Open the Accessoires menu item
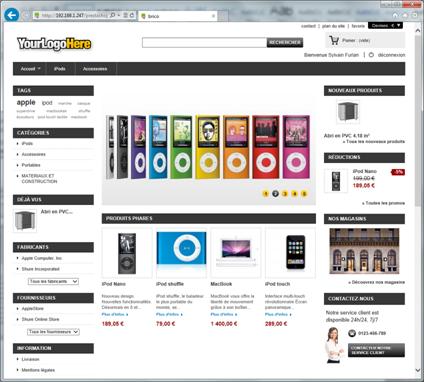This screenshot has width=424, height=382. 95,69
